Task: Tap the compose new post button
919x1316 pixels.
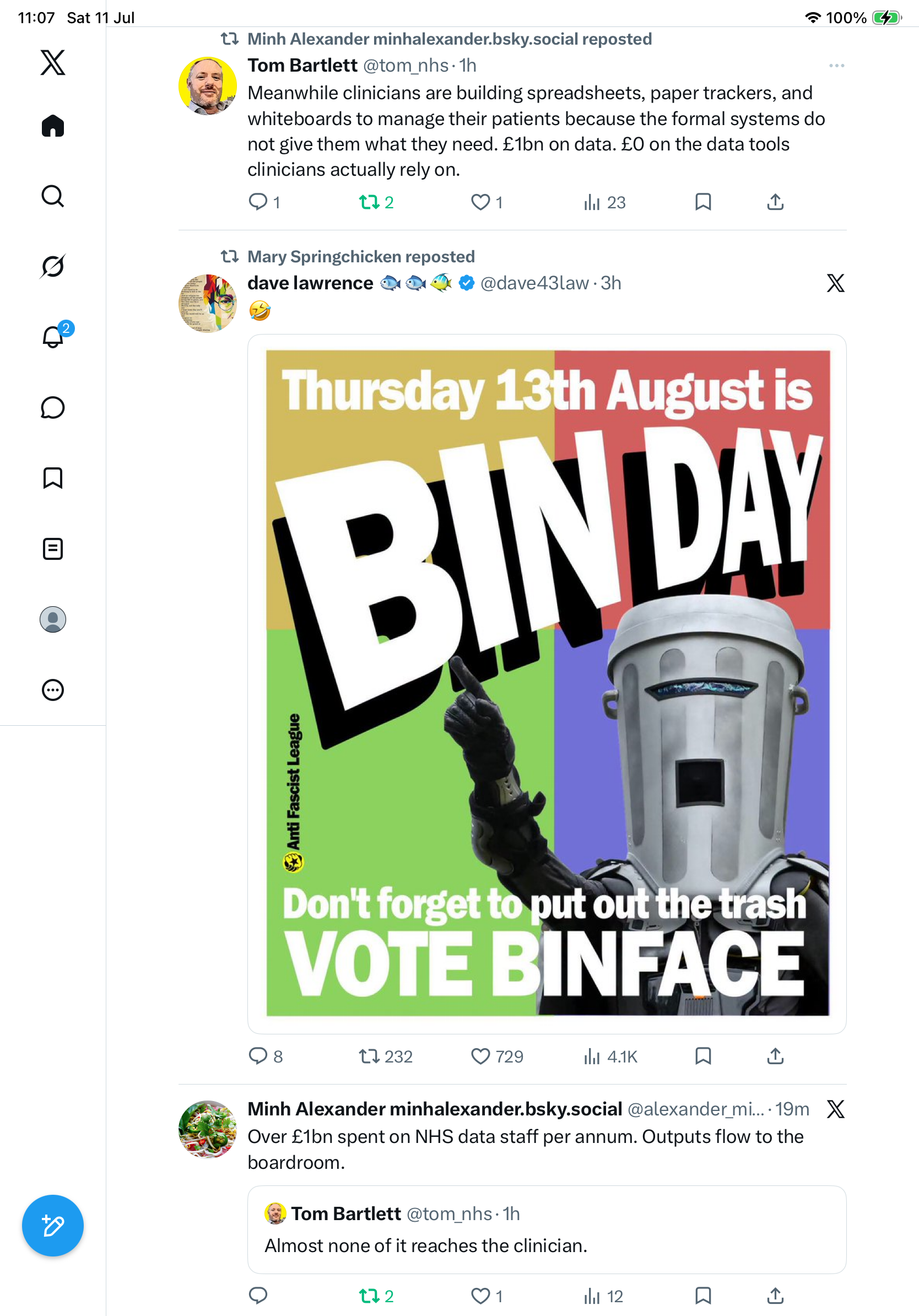Action: pyautogui.click(x=53, y=1226)
